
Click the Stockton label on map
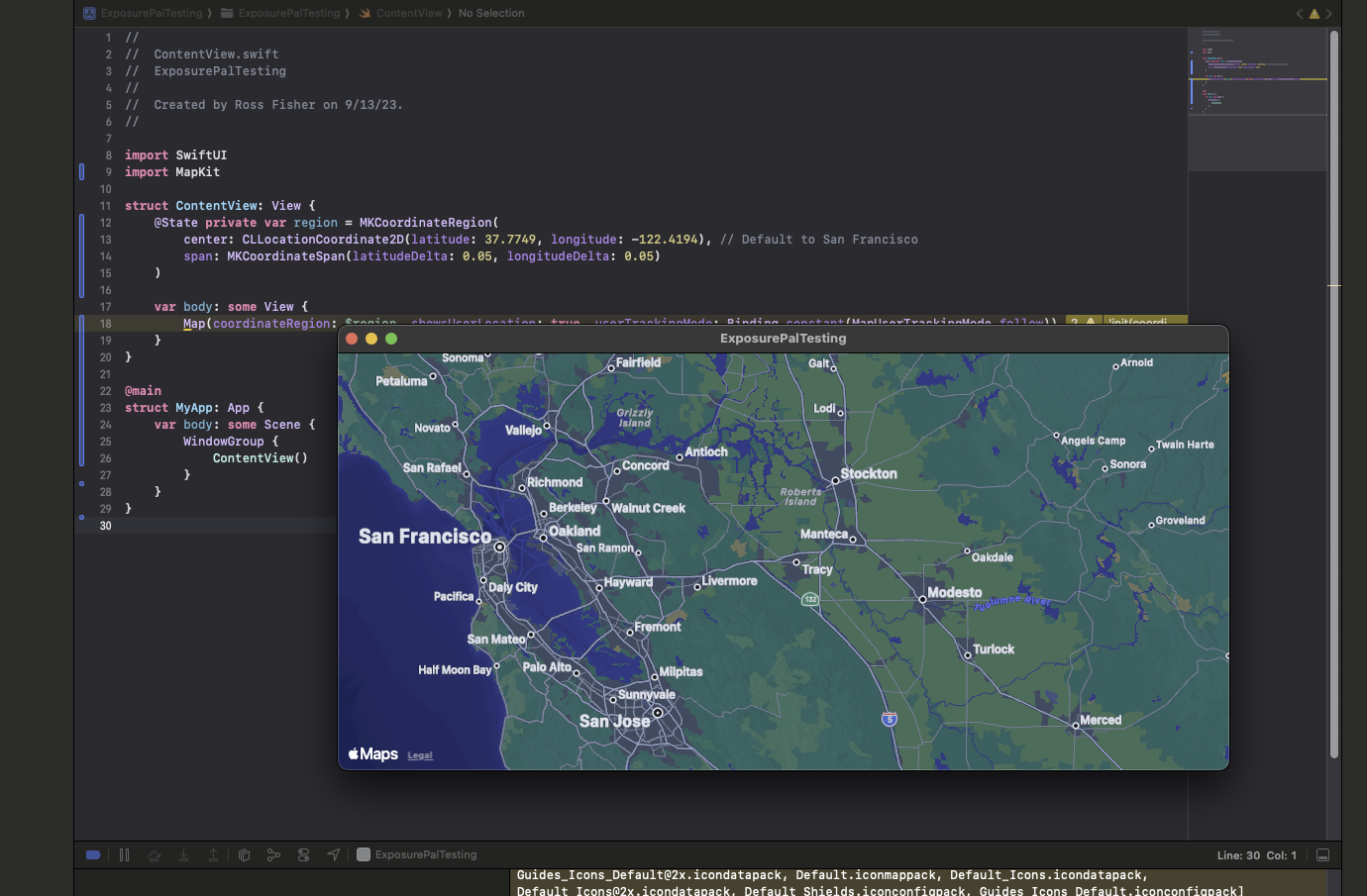pos(869,474)
